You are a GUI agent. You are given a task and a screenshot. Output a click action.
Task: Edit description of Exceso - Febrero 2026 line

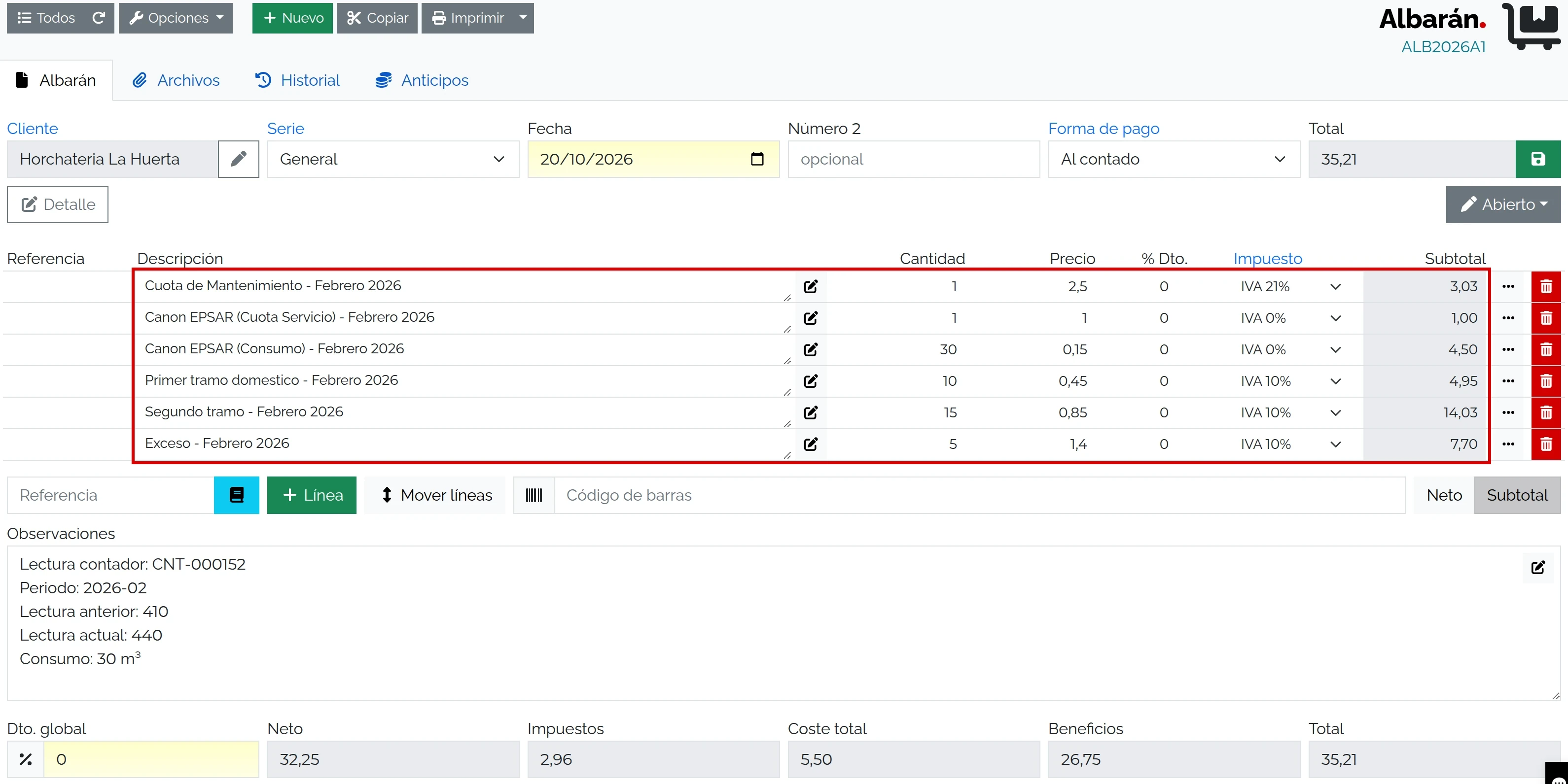[811, 444]
